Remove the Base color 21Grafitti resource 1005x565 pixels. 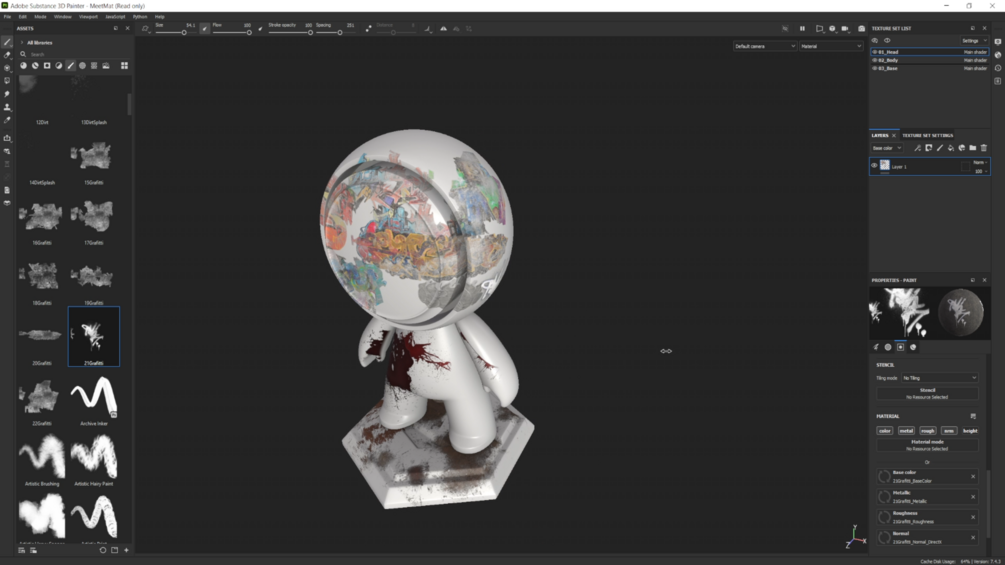973,477
